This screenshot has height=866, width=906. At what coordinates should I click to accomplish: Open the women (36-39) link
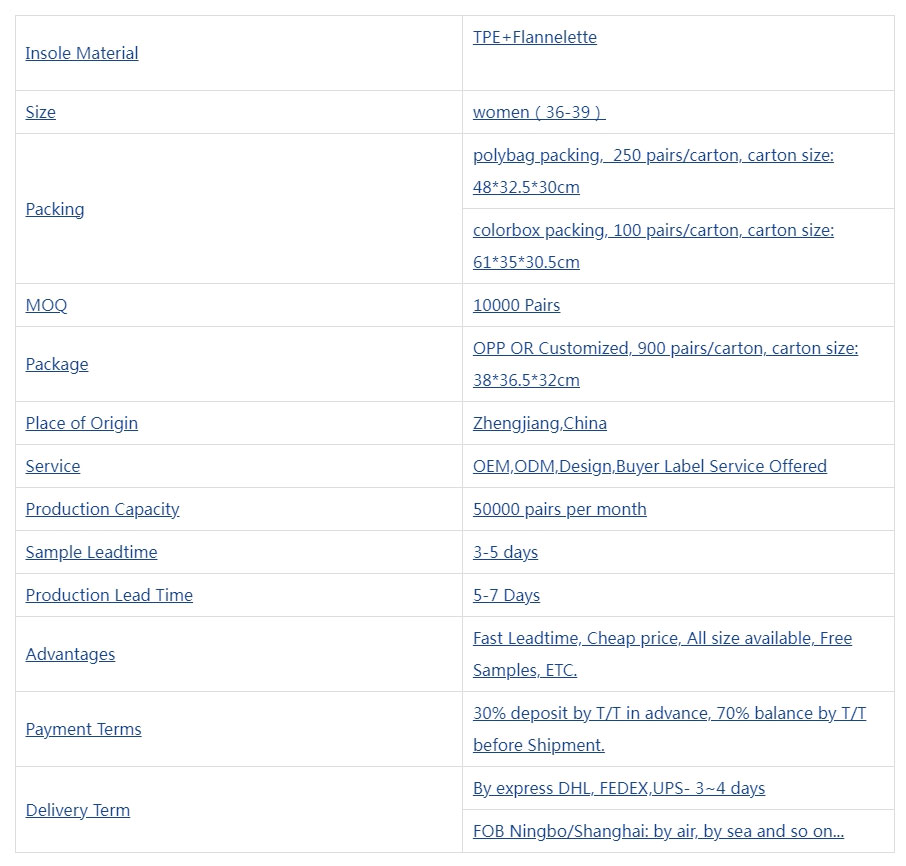pos(539,112)
